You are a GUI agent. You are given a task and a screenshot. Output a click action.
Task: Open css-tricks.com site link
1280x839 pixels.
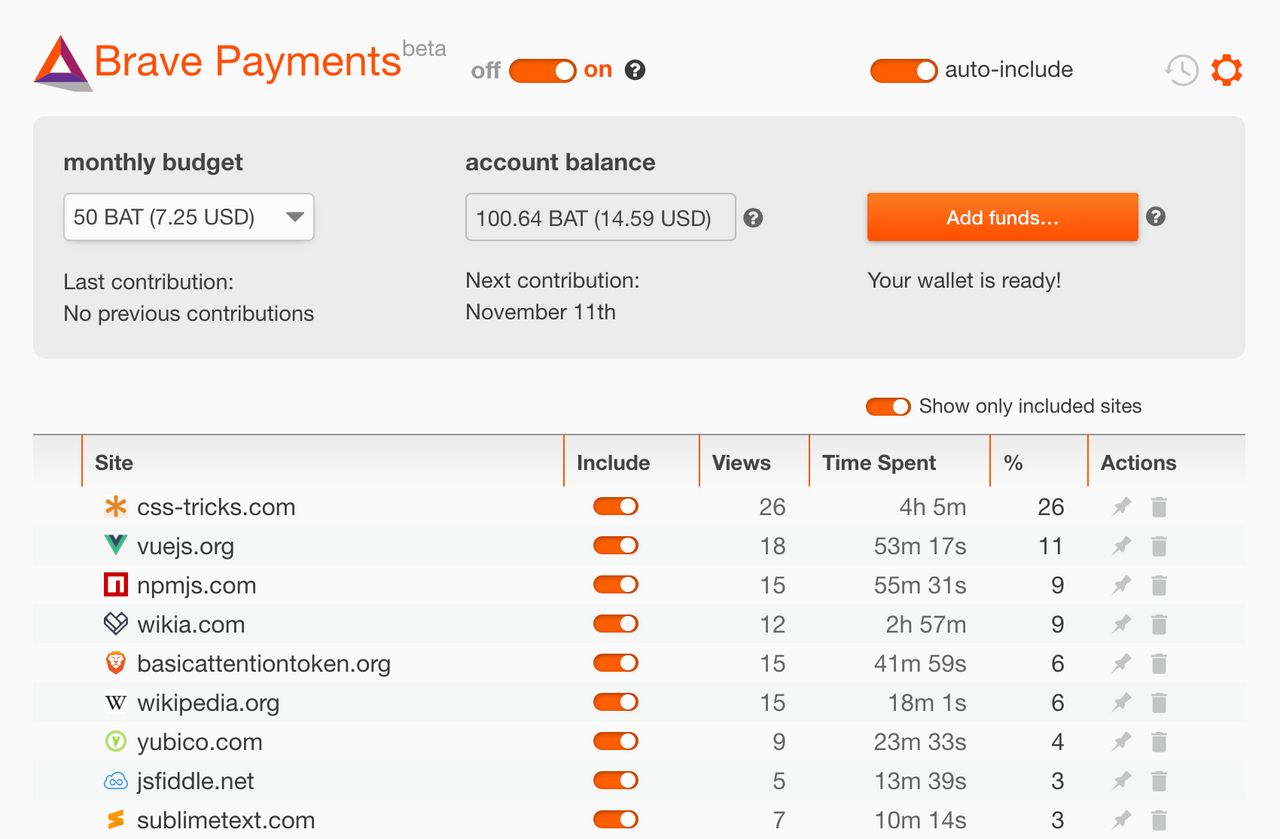pyautogui.click(x=216, y=507)
